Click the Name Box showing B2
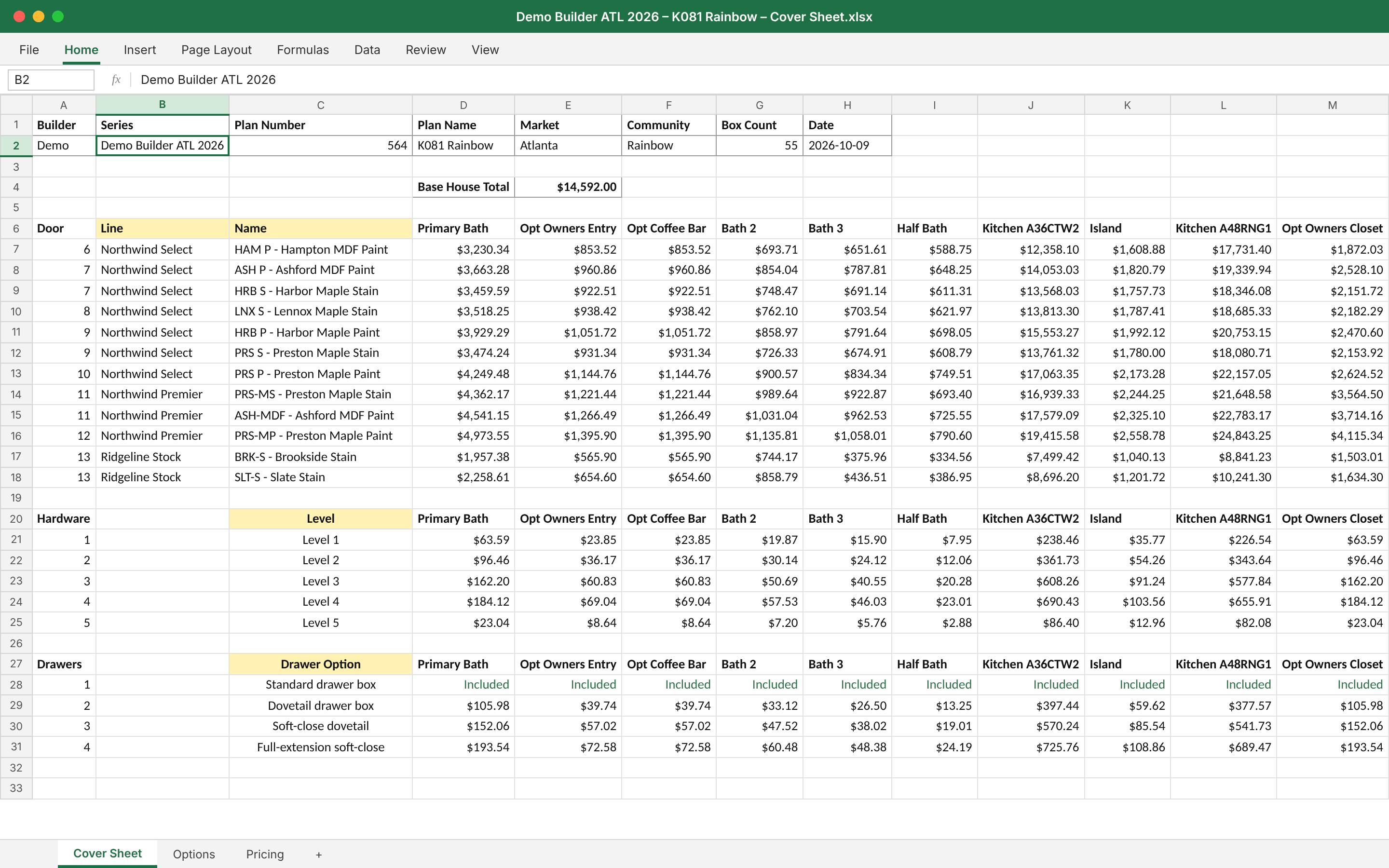 [x=51, y=80]
